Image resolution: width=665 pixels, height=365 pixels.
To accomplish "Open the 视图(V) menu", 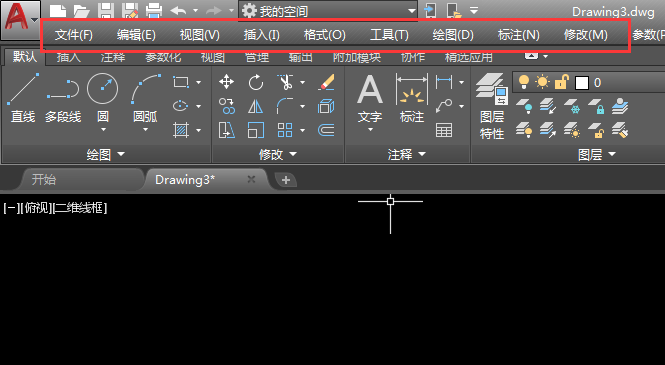I will pyautogui.click(x=199, y=35).
